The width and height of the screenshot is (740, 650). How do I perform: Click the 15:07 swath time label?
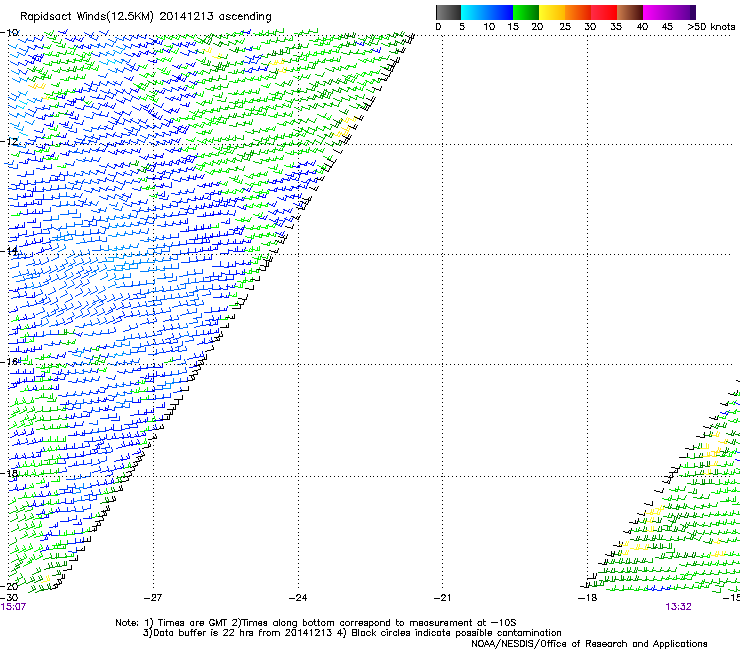pos(13,607)
